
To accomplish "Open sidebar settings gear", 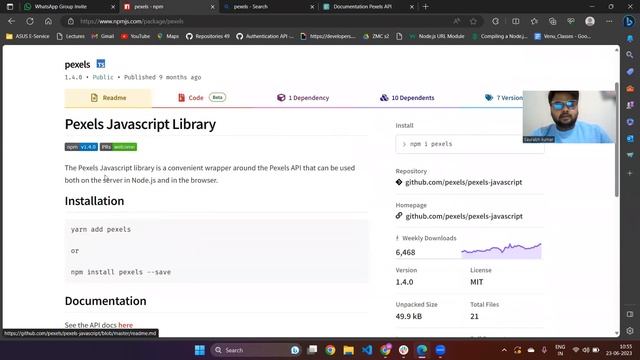I will pos(630,331).
